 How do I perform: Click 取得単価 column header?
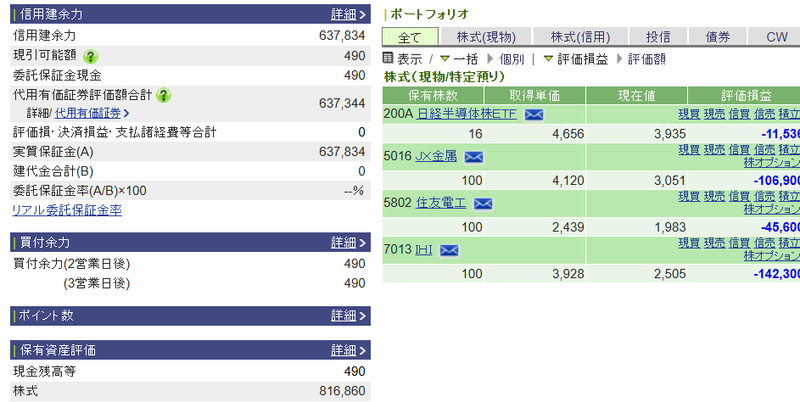coord(535,95)
